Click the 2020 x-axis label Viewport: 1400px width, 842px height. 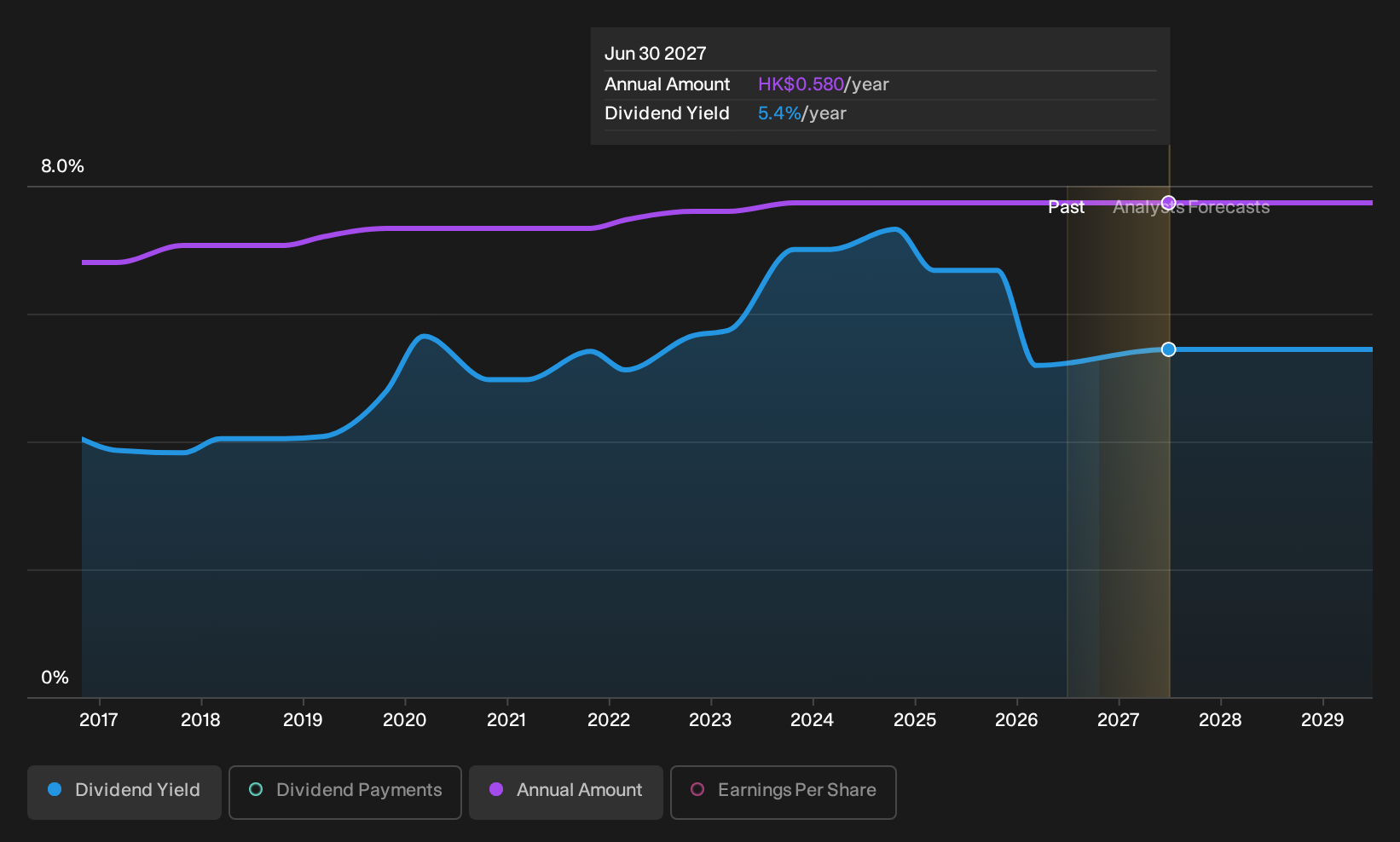coord(404,720)
